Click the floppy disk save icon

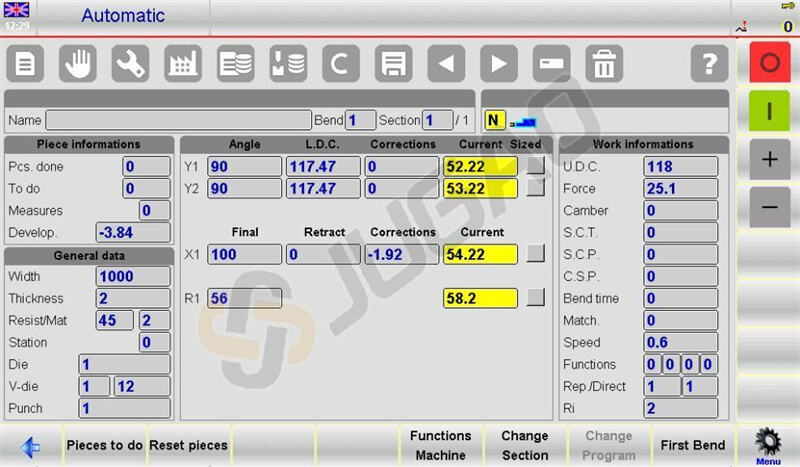click(393, 65)
